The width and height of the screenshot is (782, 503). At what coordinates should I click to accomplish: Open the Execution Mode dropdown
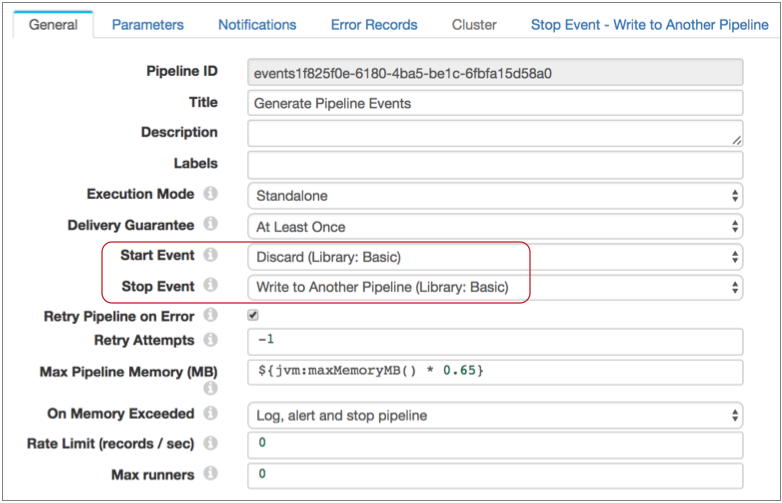494,196
